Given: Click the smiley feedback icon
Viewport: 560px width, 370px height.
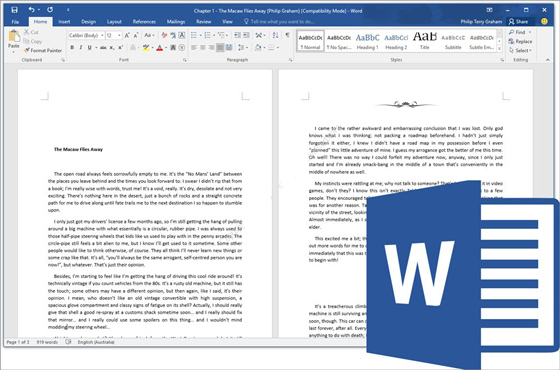Looking at the screenshot, I should tap(544, 21).
